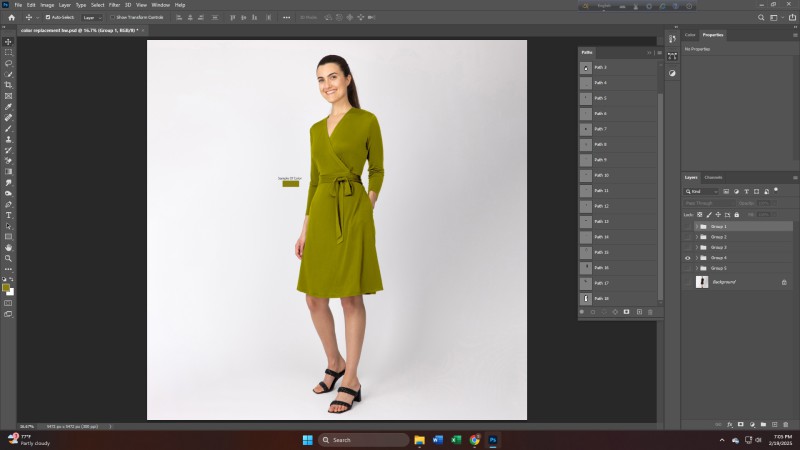The image size is (800, 450).
Task: Click the Background layer thumbnail
Action: click(x=702, y=283)
